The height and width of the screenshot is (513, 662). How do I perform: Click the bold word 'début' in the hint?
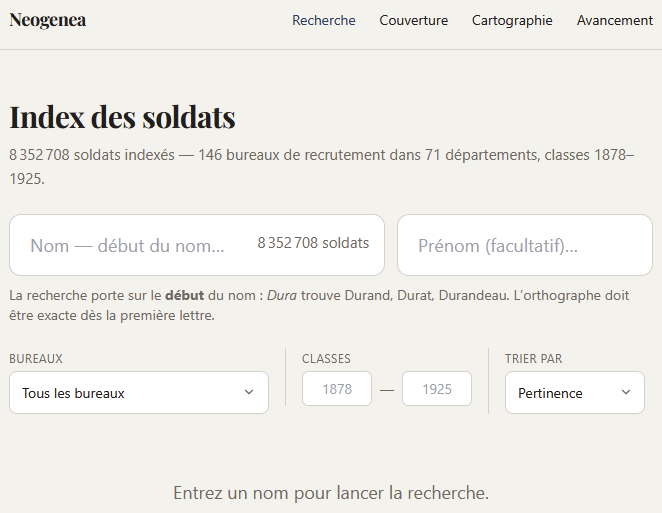point(184,295)
